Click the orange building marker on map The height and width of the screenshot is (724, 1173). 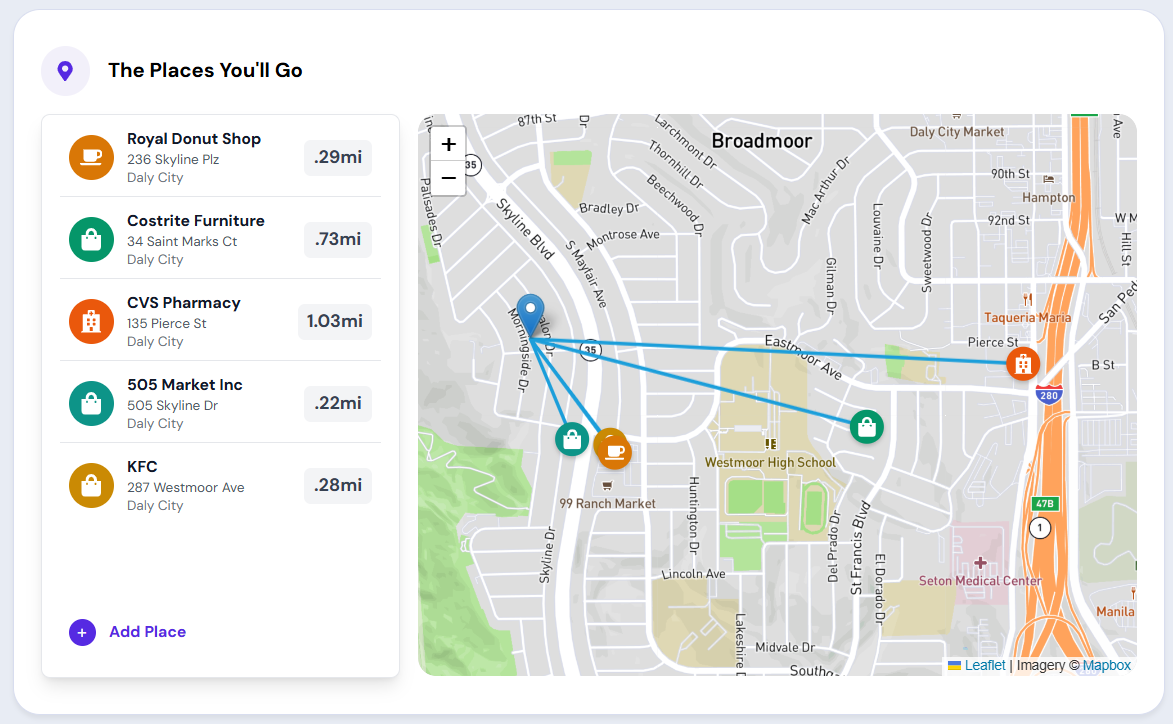[1022, 364]
